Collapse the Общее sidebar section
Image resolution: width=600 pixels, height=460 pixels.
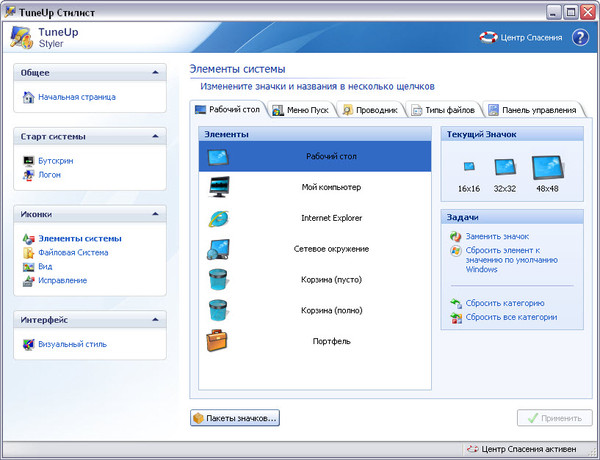[x=155, y=72]
